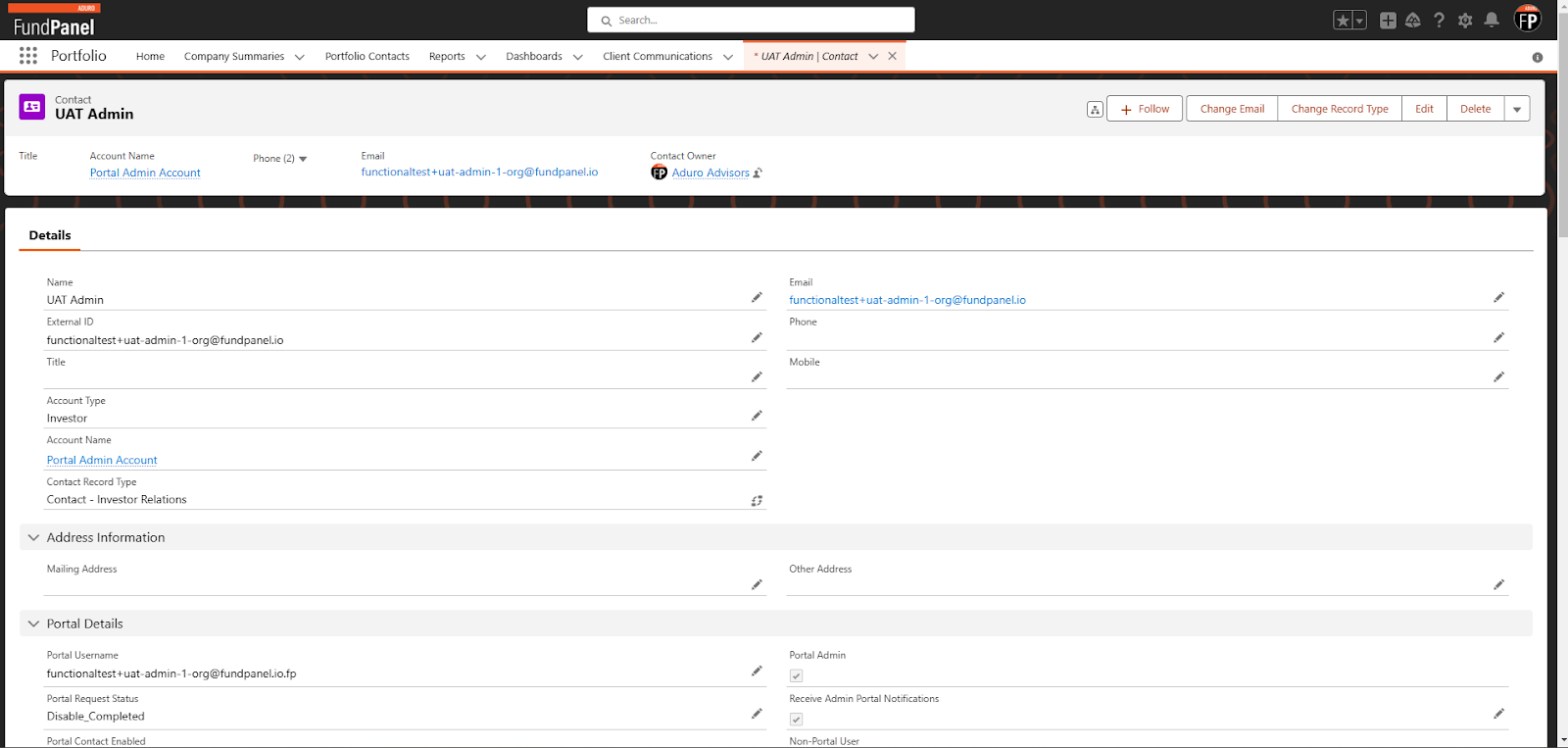Expand the Company Summaries menu chevron
The height and width of the screenshot is (748, 1568).
pos(300,57)
